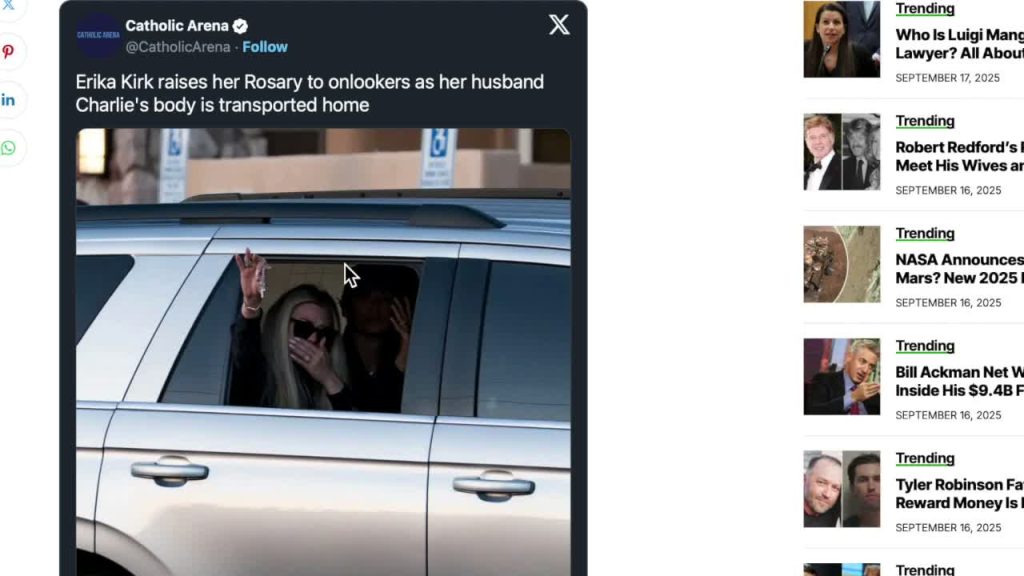
Task: Read NASA Announces Mars headline
Action: [x=959, y=269]
